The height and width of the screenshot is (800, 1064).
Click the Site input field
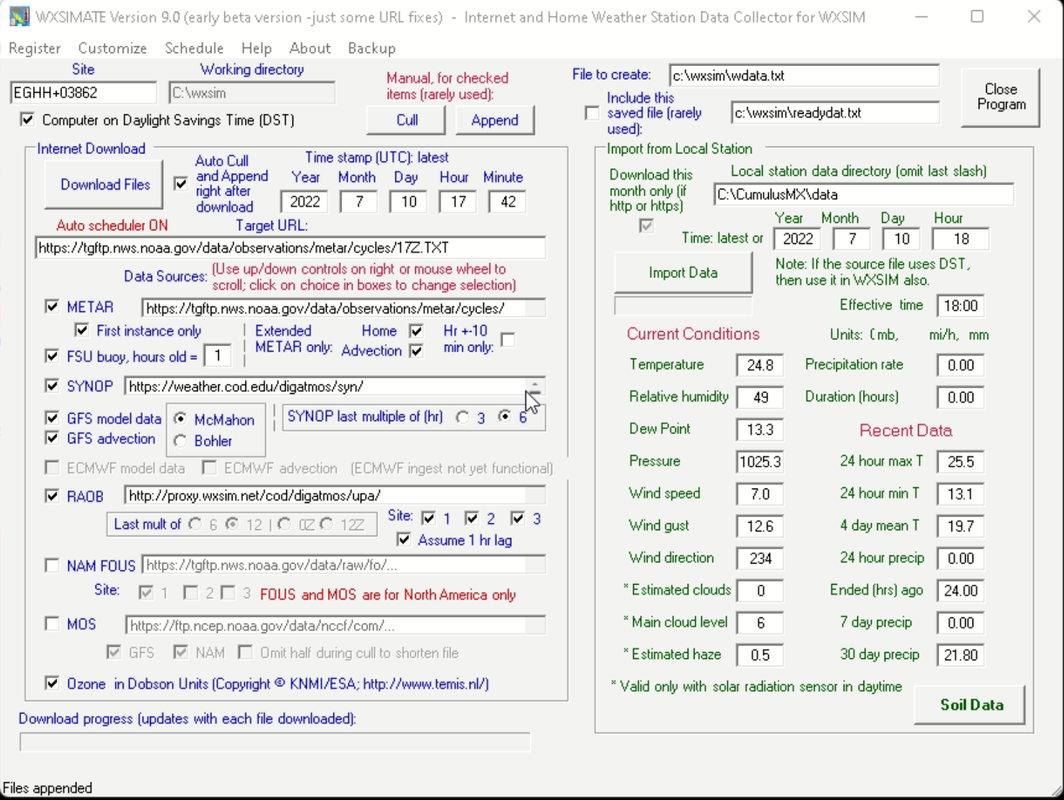tap(83, 93)
